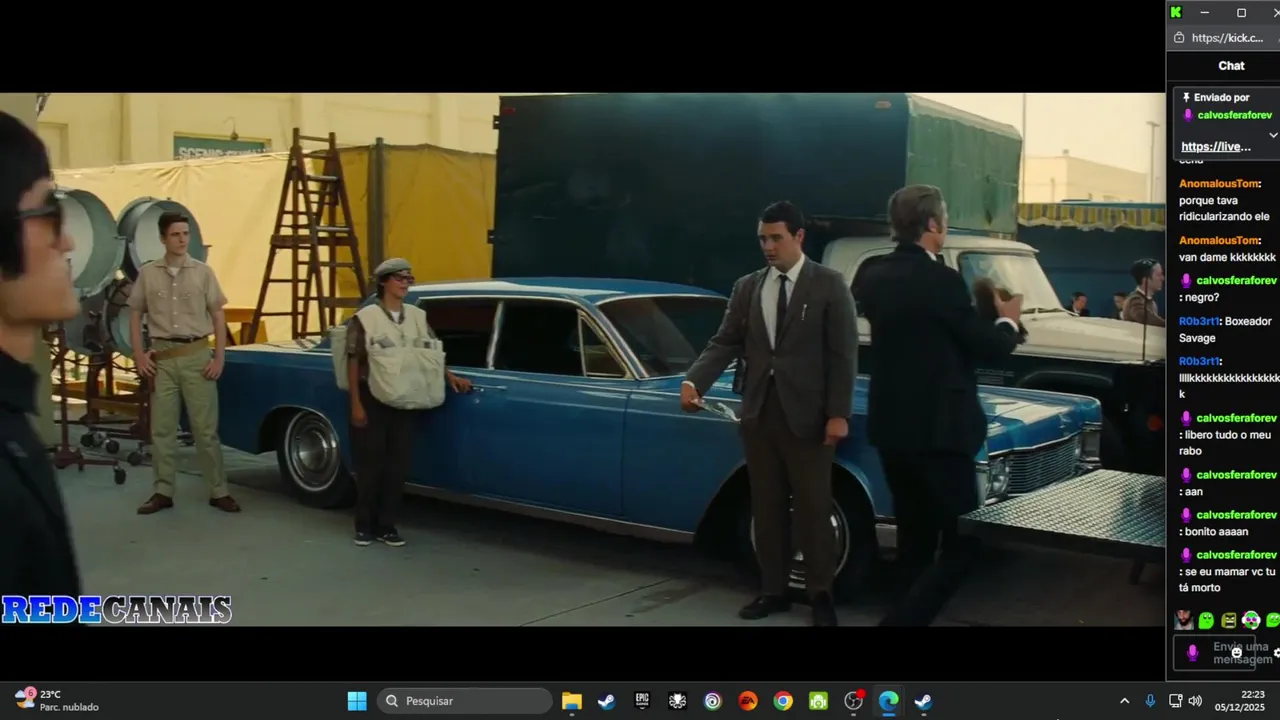This screenshot has height=720, width=1280.
Task: Click the movie video to pause playback
Action: coord(582,360)
